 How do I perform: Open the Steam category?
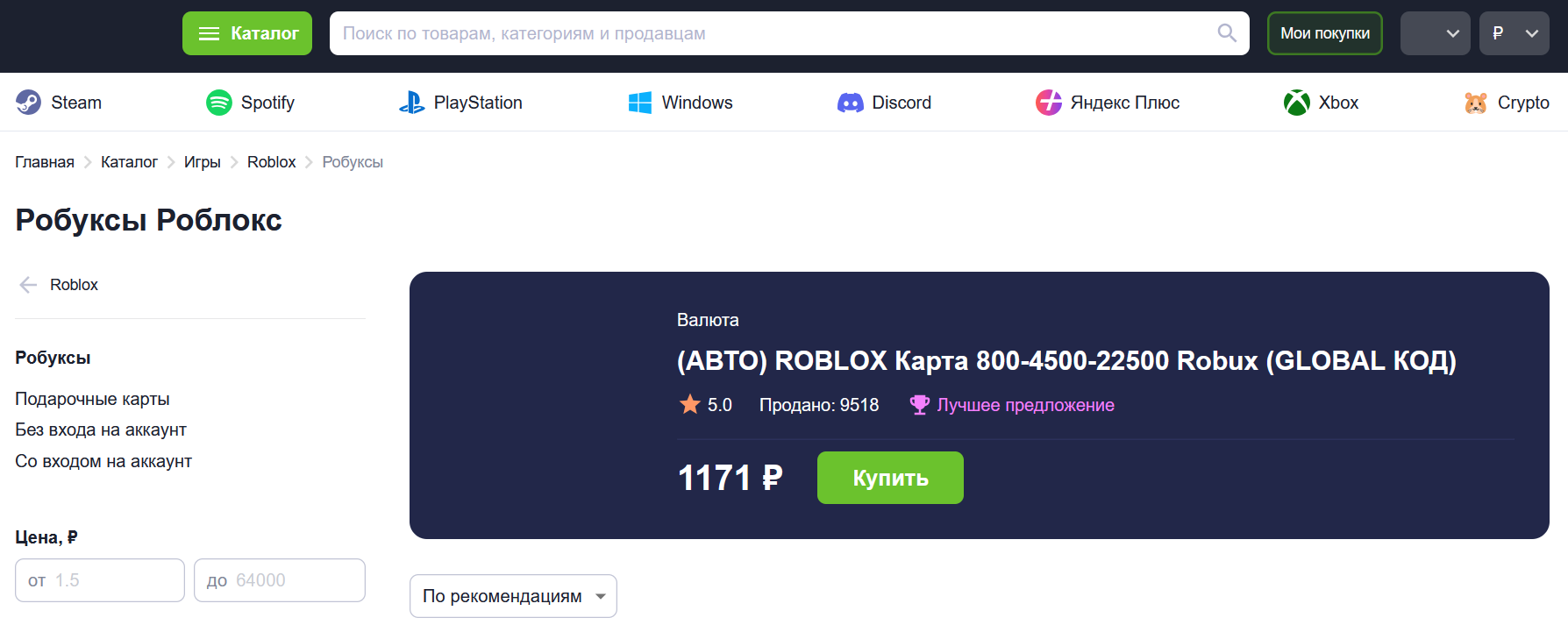point(59,103)
